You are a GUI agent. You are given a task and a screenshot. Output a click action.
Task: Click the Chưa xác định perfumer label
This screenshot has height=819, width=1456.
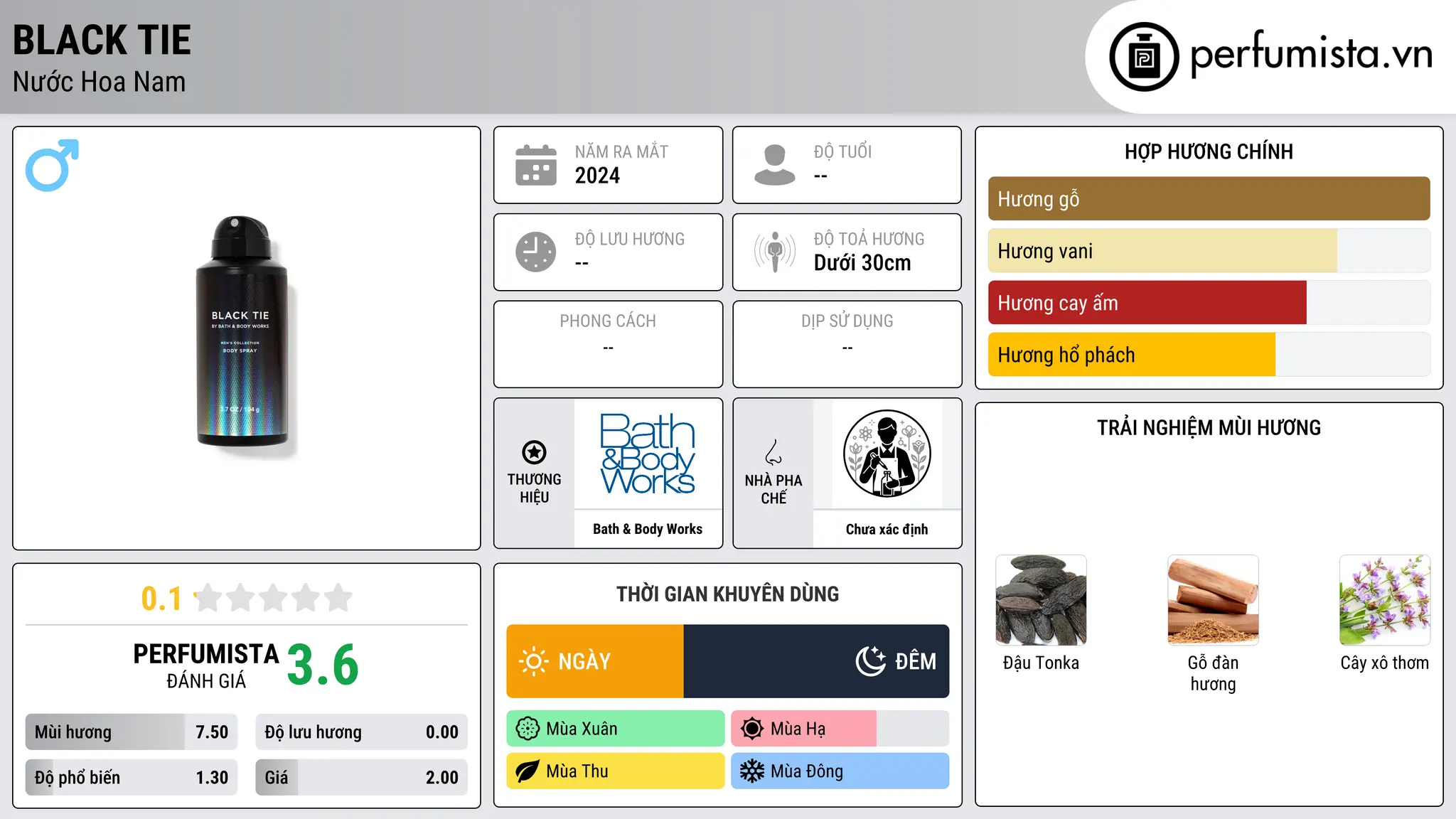[887, 529]
